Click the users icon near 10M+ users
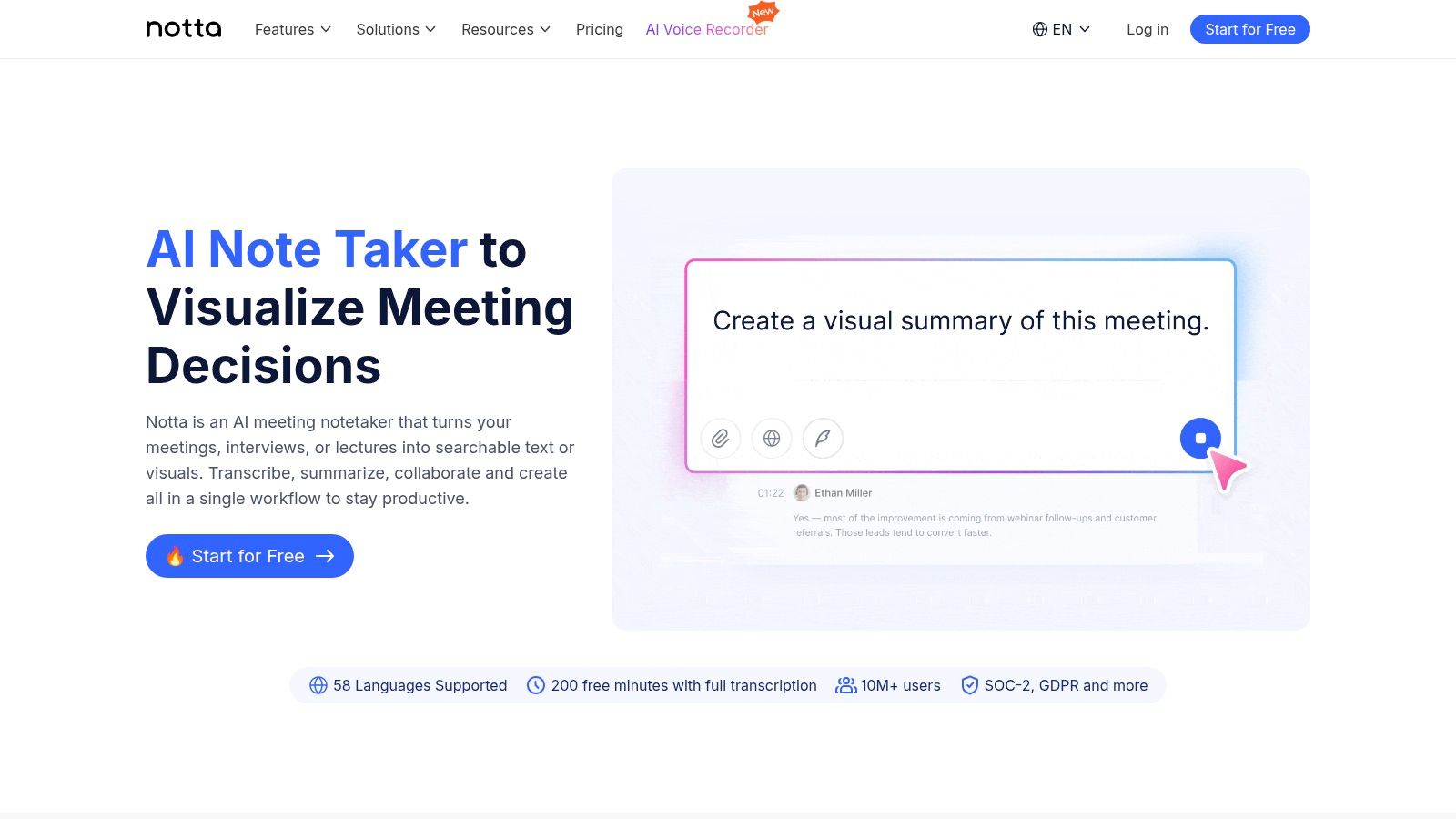Image resolution: width=1456 pixels, height=819 pixels. 845,684
